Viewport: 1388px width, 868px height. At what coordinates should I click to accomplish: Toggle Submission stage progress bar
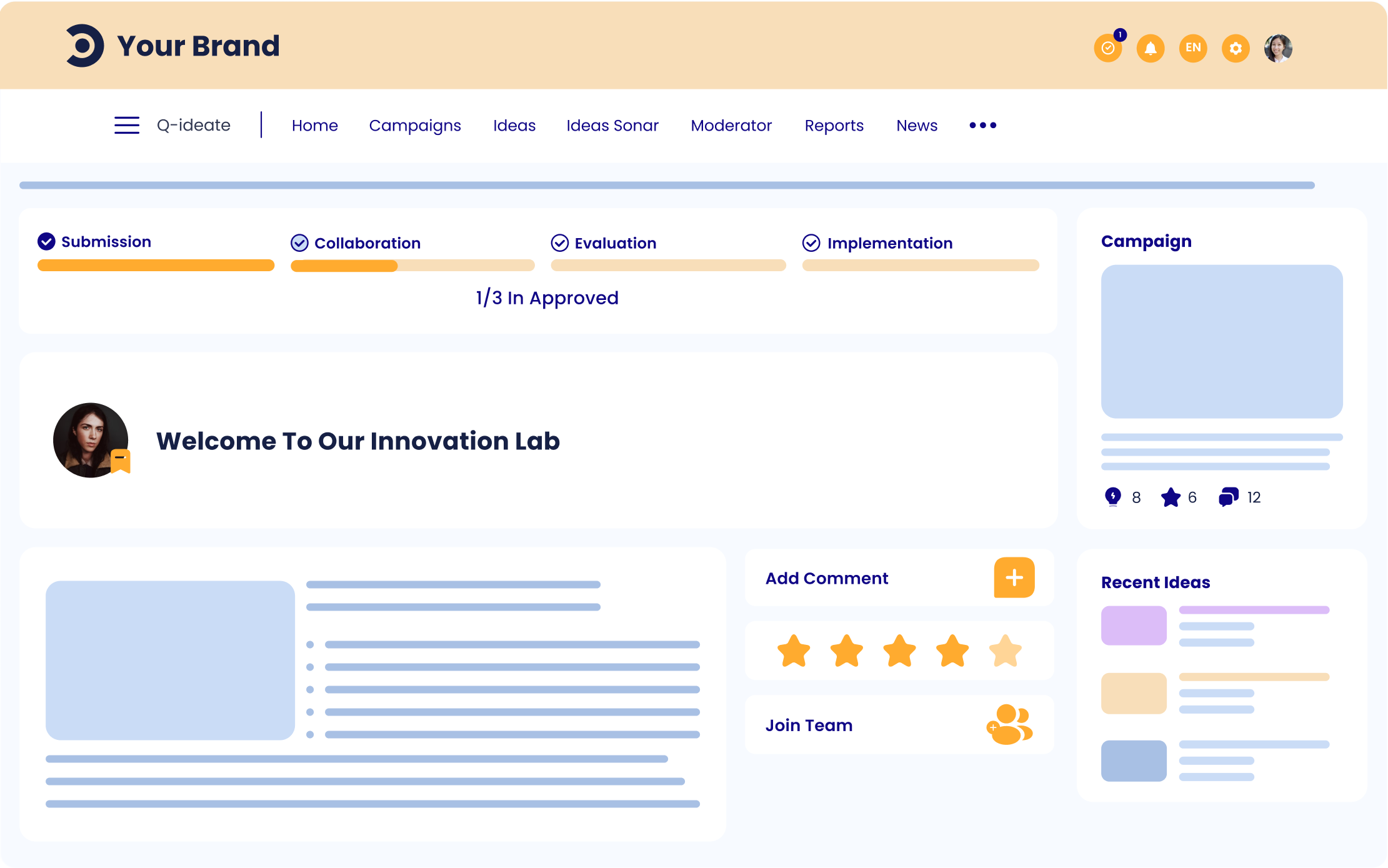156,264
